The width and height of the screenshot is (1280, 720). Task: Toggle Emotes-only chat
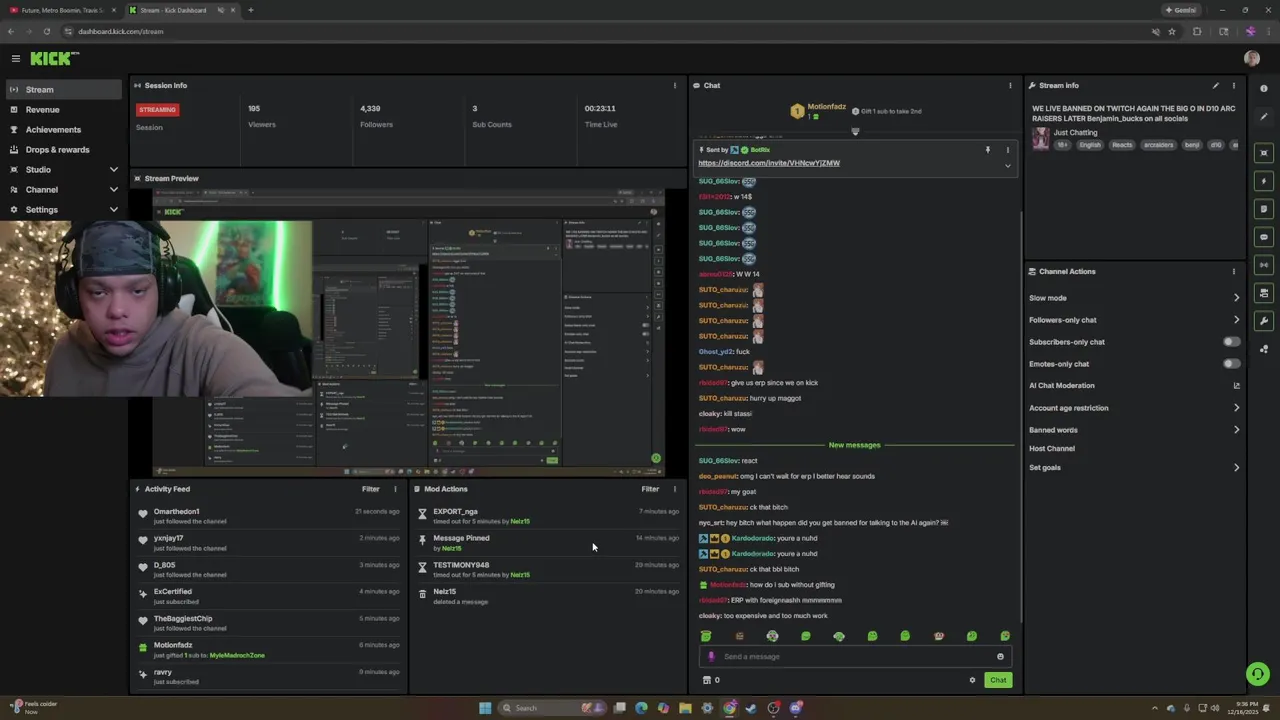point(1232,364)
